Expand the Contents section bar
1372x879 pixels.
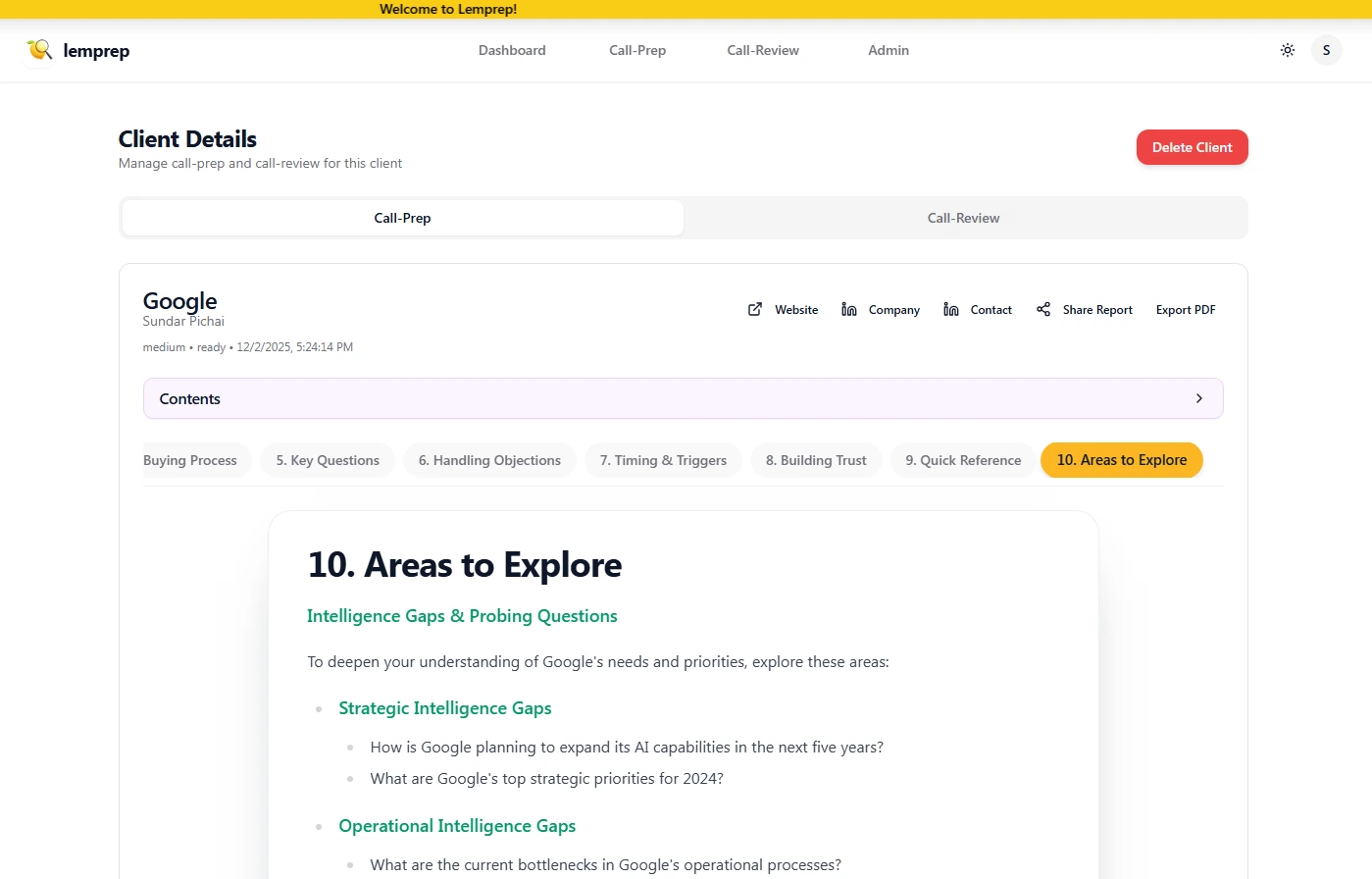[683, 398]
